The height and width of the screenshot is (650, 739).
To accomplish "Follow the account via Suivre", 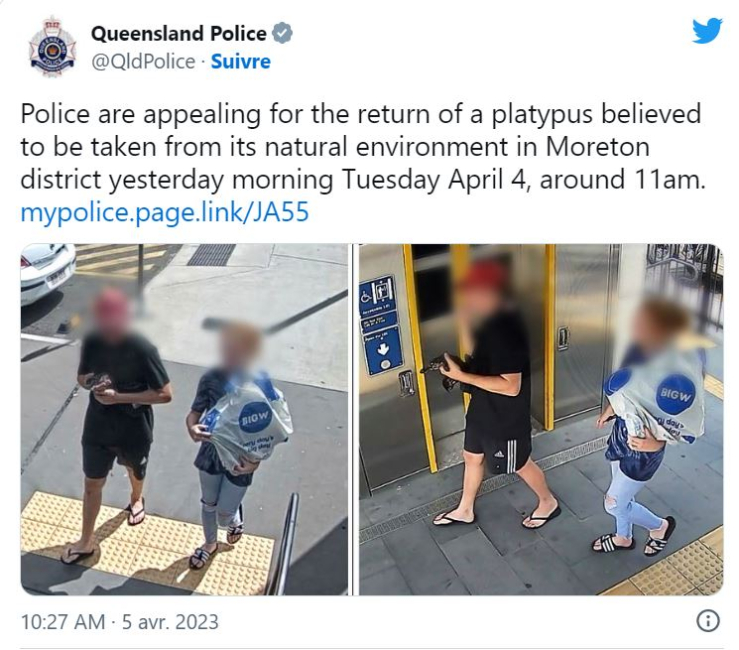I will 241,62.
